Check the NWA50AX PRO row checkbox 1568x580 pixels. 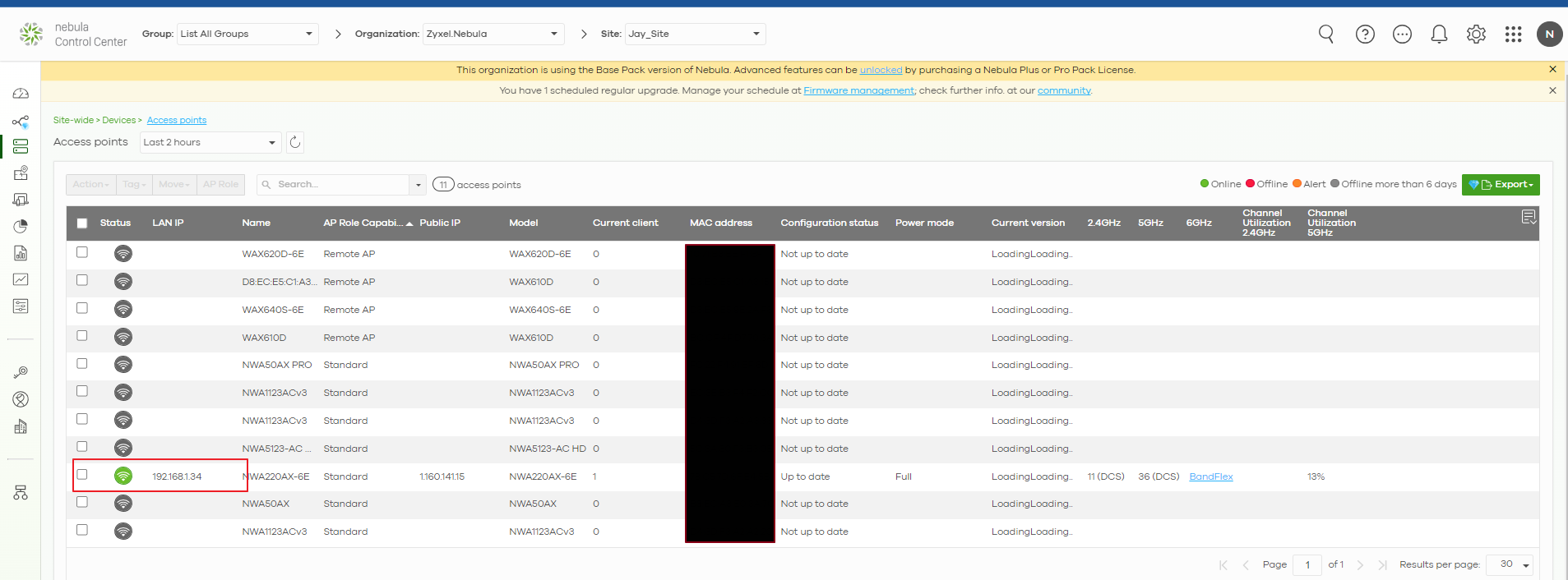[x=82, y=363]
